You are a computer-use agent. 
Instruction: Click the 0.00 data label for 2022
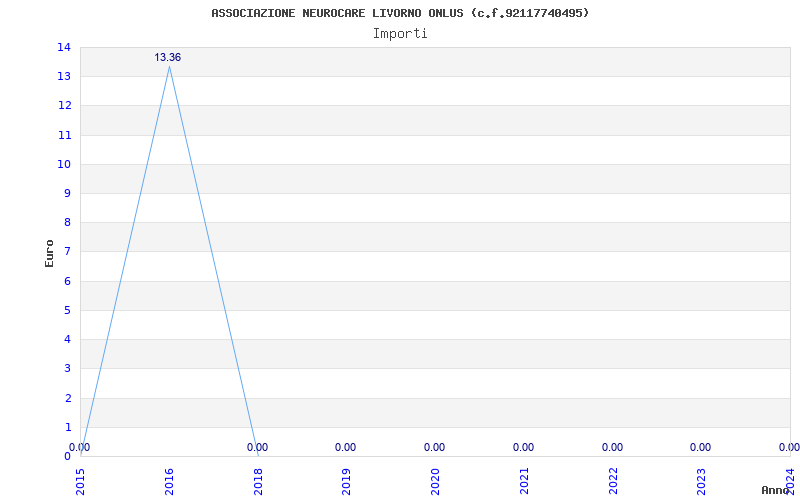tap(612, 447)
